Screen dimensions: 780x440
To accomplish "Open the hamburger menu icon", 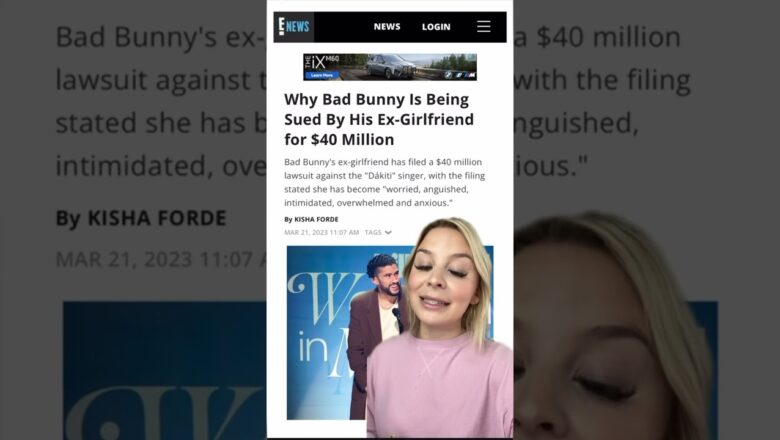I will point(484,26).
